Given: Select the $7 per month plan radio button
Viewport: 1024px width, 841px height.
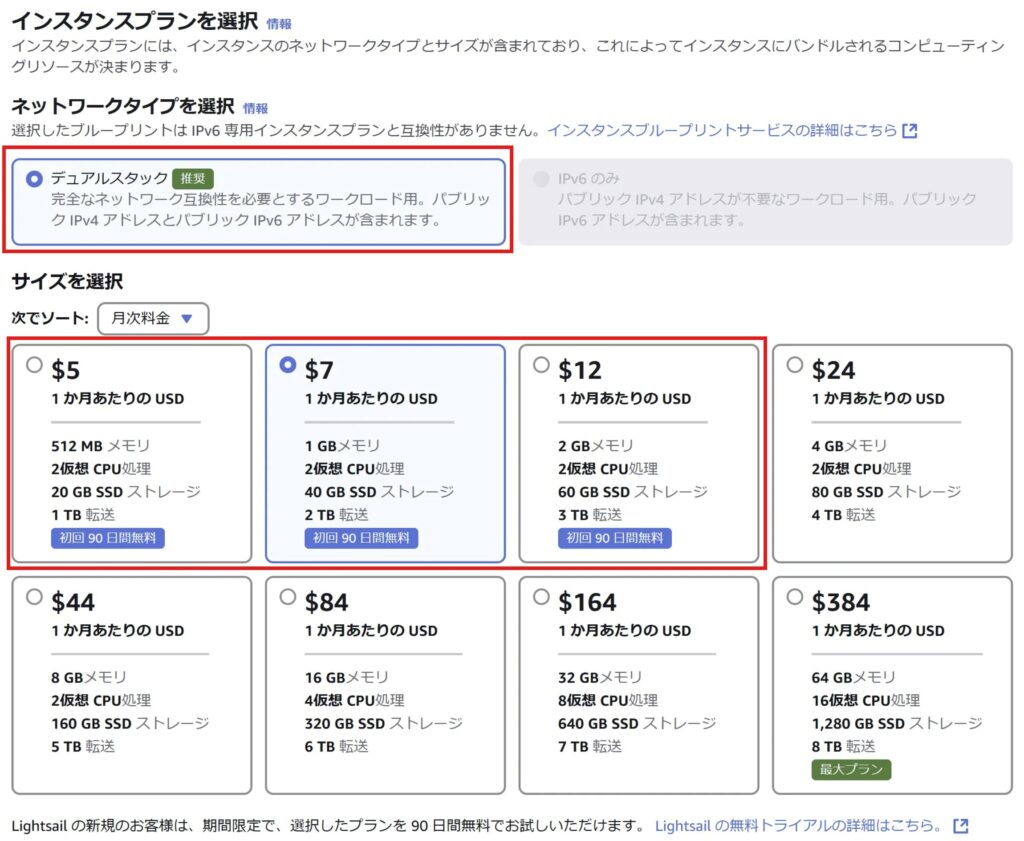Looking at the screenshot, I should coord(288,365).
